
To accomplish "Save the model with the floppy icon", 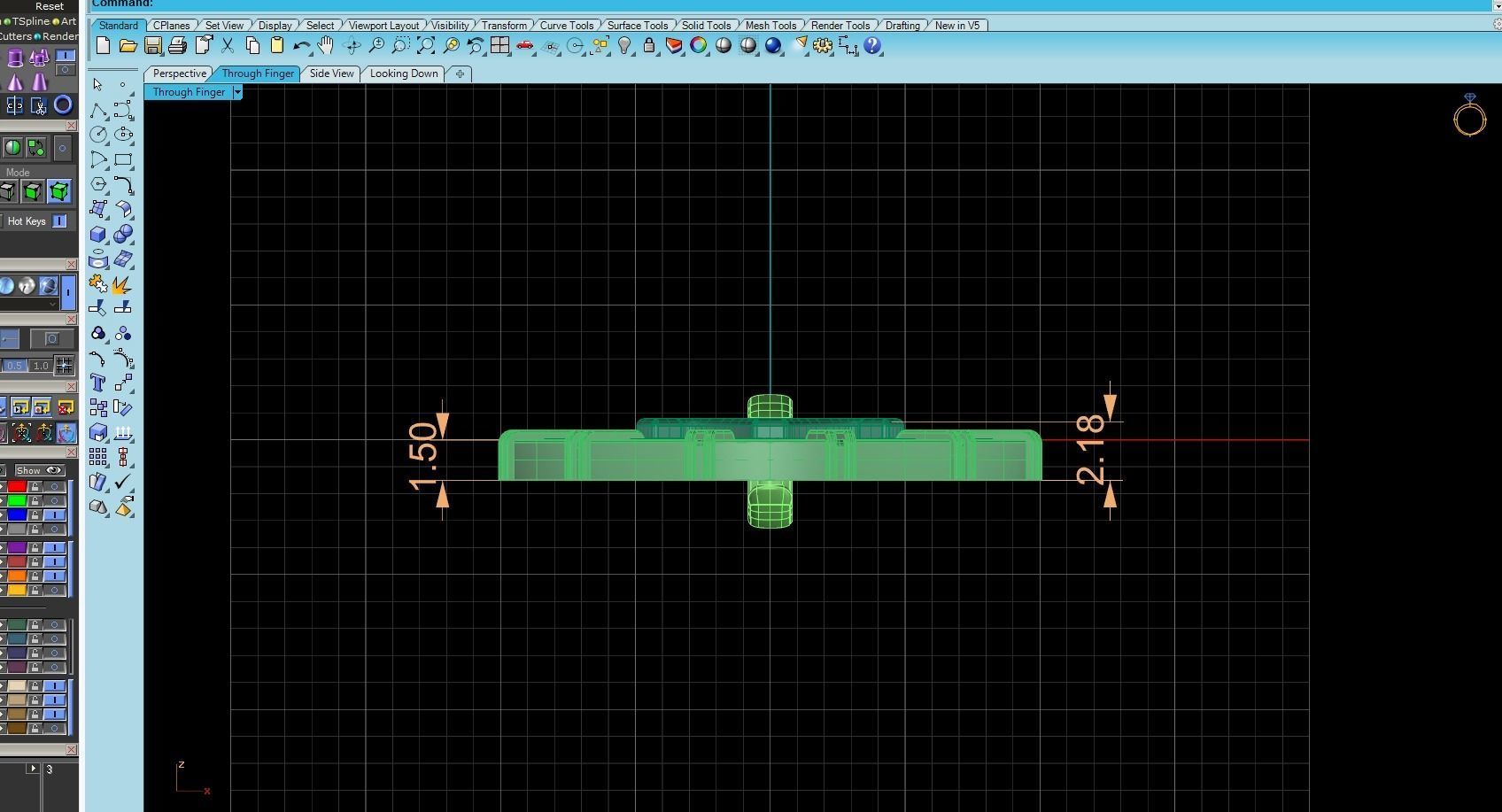I will [152, 46].
